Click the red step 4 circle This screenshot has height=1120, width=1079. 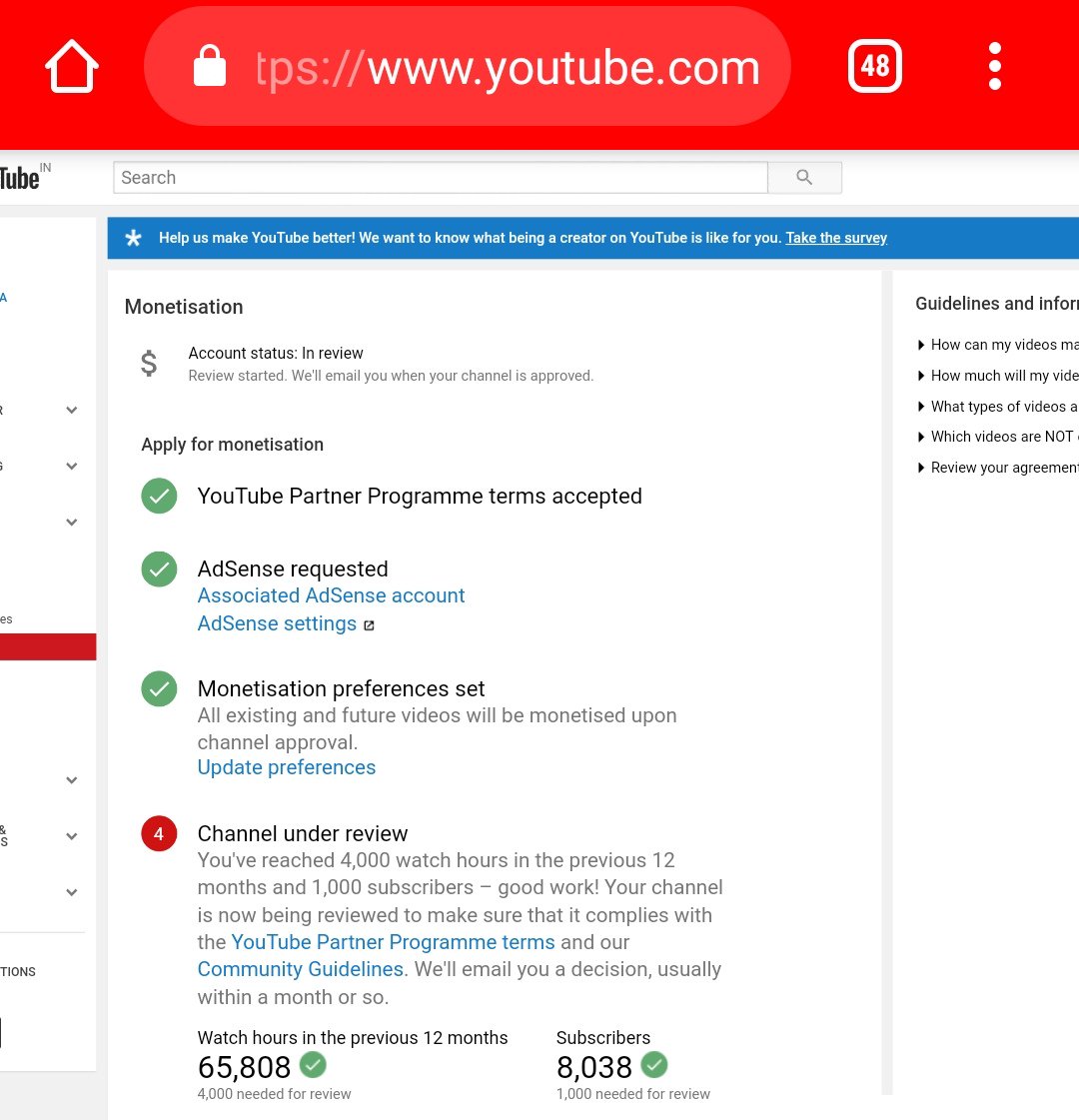coord(159,833)
